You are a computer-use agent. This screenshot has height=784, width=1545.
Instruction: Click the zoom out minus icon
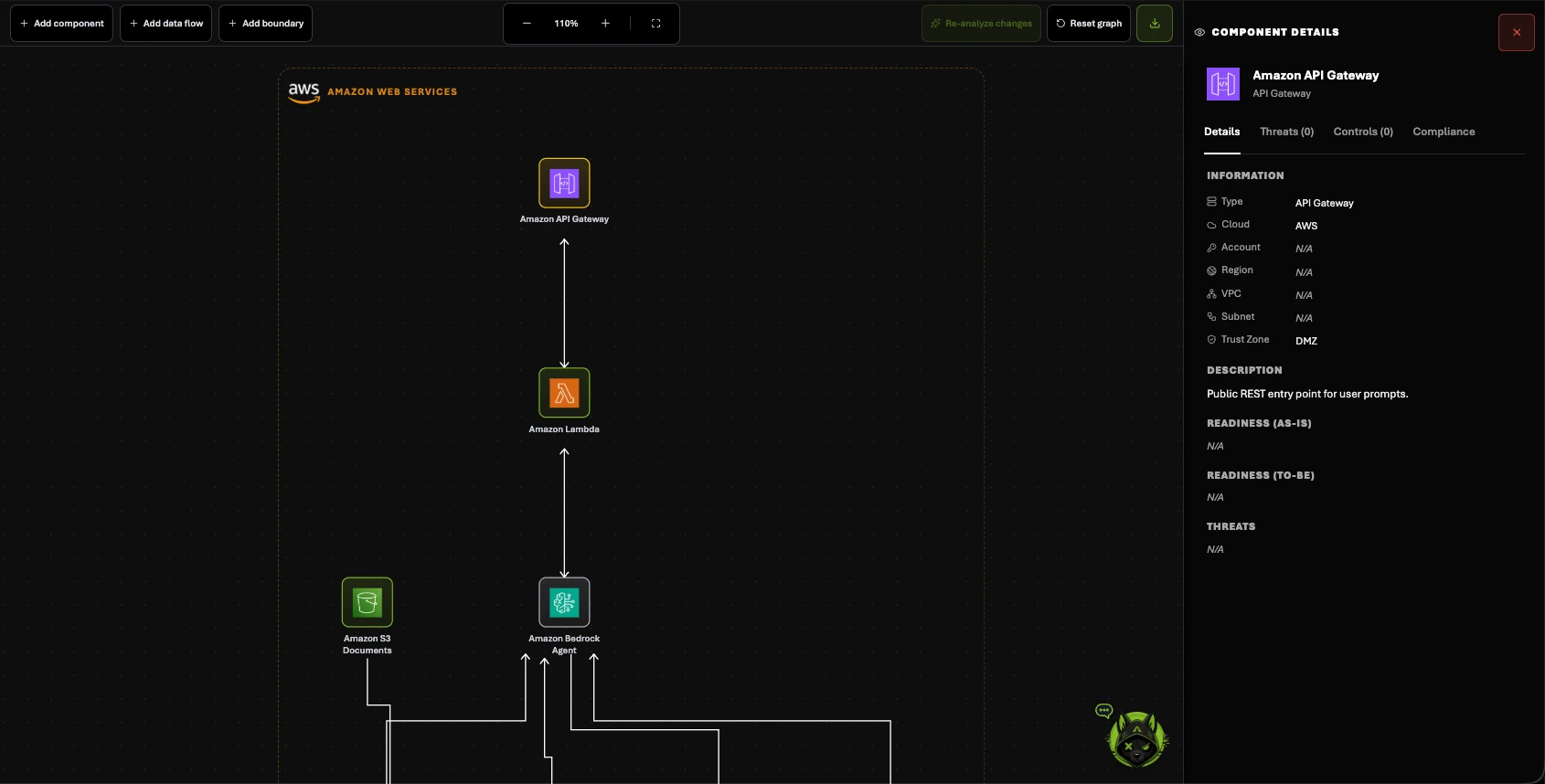point(527,24)
